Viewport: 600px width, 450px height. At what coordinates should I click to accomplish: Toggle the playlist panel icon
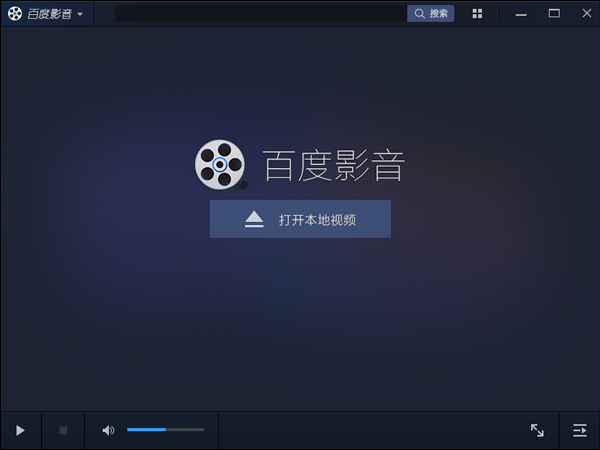[580, 430]
